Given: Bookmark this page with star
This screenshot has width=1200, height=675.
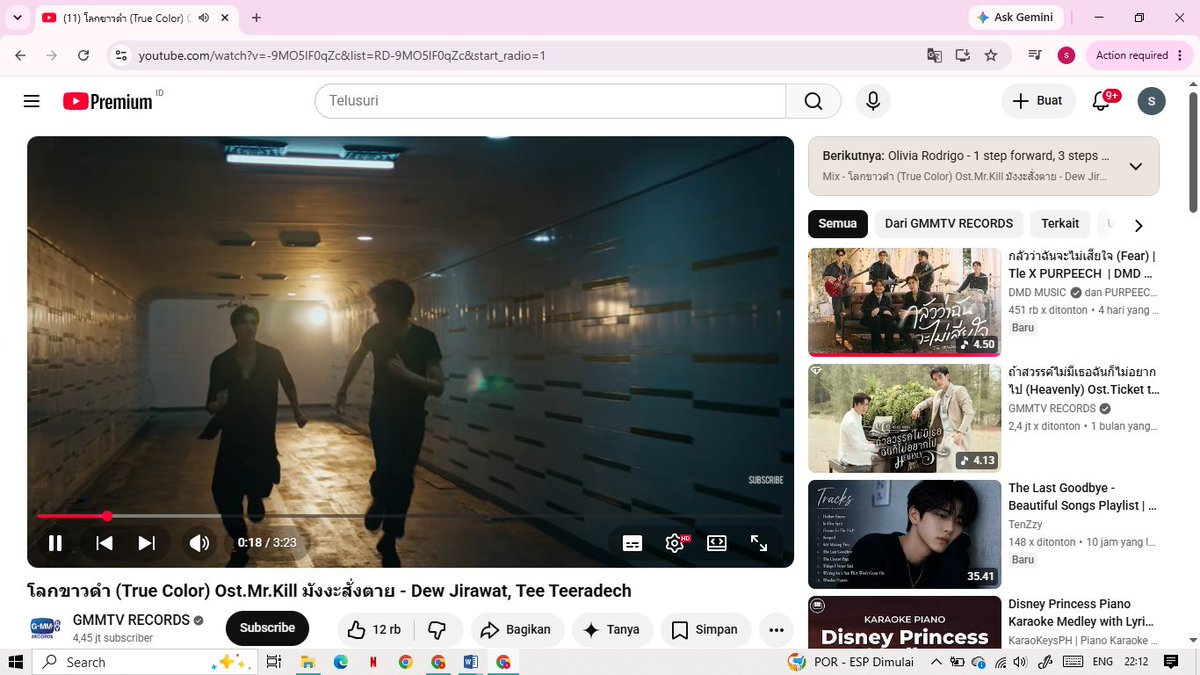Looking at the screenshot, I should tap(991, 56).
